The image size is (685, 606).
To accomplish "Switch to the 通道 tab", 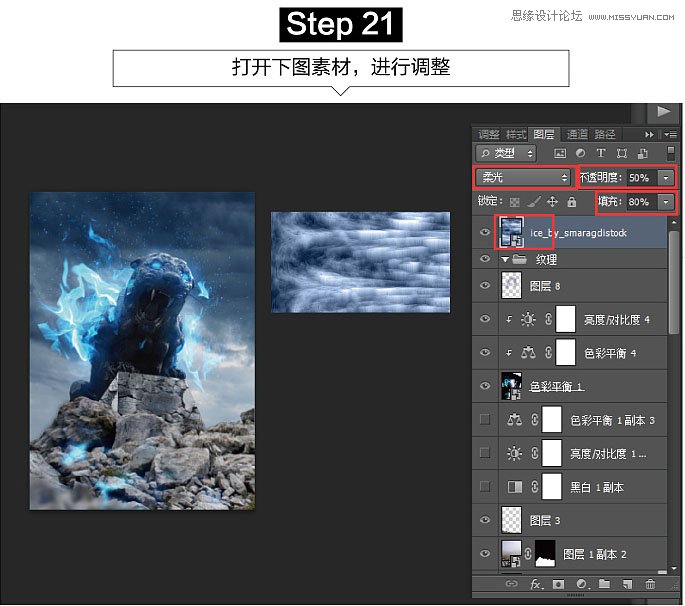I will coord(577,134).
